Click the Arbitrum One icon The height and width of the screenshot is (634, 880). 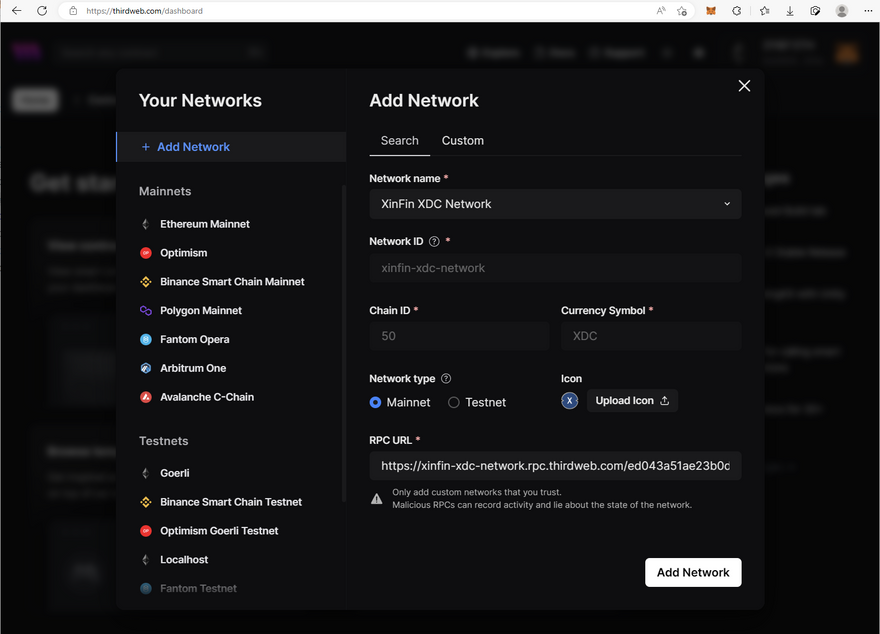(x=145, y=368)
